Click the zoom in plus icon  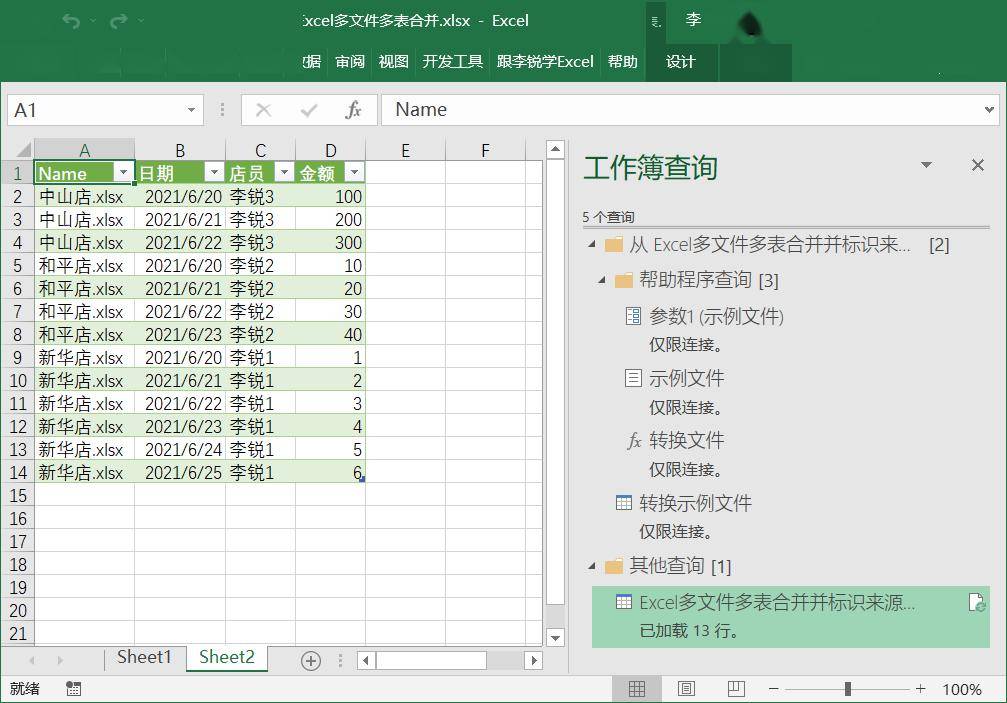click(x=920, y=689)
